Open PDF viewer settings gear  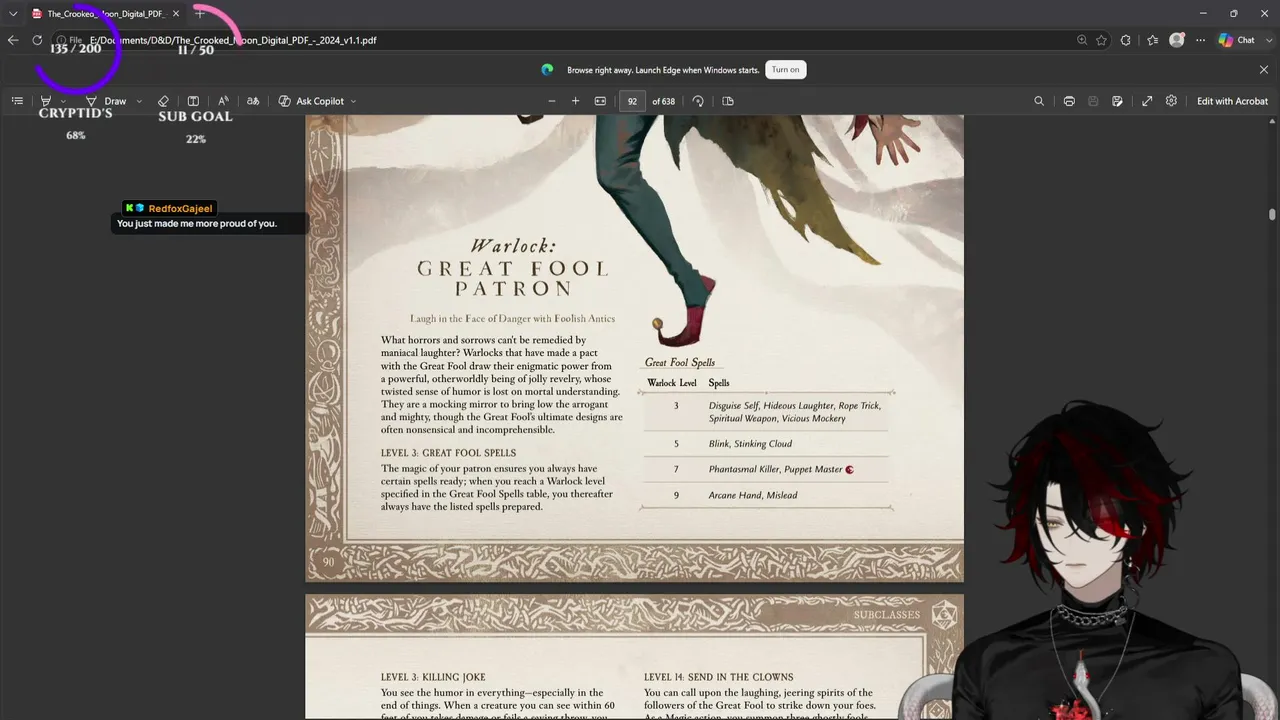point(1171,101)
